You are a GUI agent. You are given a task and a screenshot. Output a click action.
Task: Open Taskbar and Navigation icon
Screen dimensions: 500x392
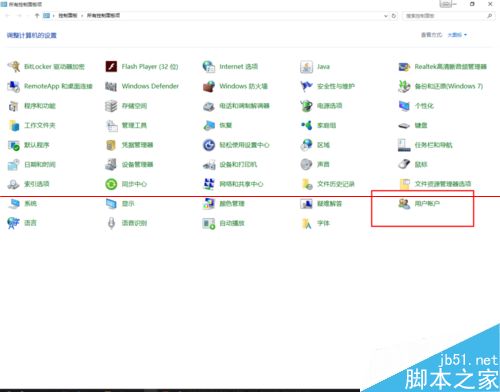click(x=404, y=145)
